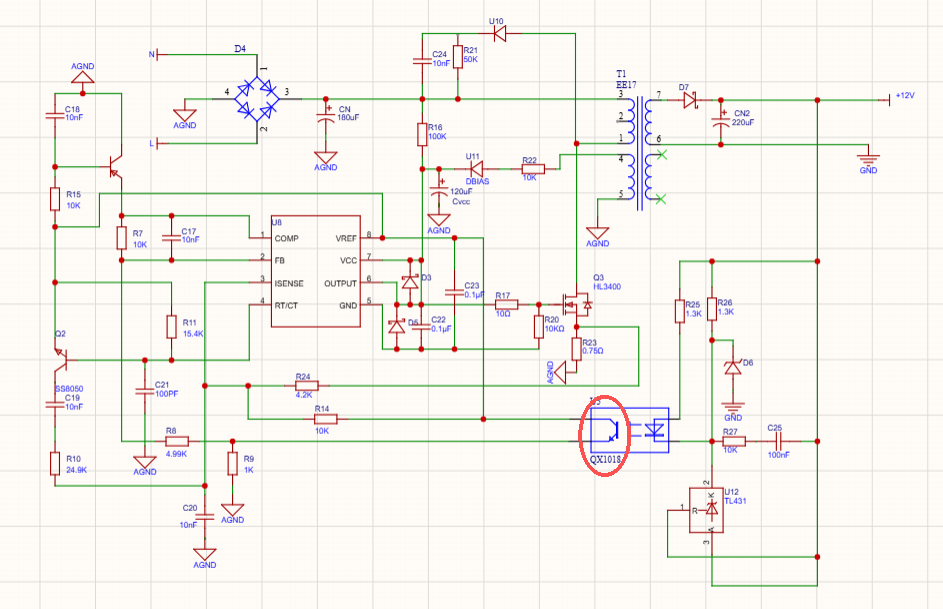This screenshot has width=943, height=609.
Task: Select capacitor C23 0.1µF symbol
Action: [x=455, y=293]
